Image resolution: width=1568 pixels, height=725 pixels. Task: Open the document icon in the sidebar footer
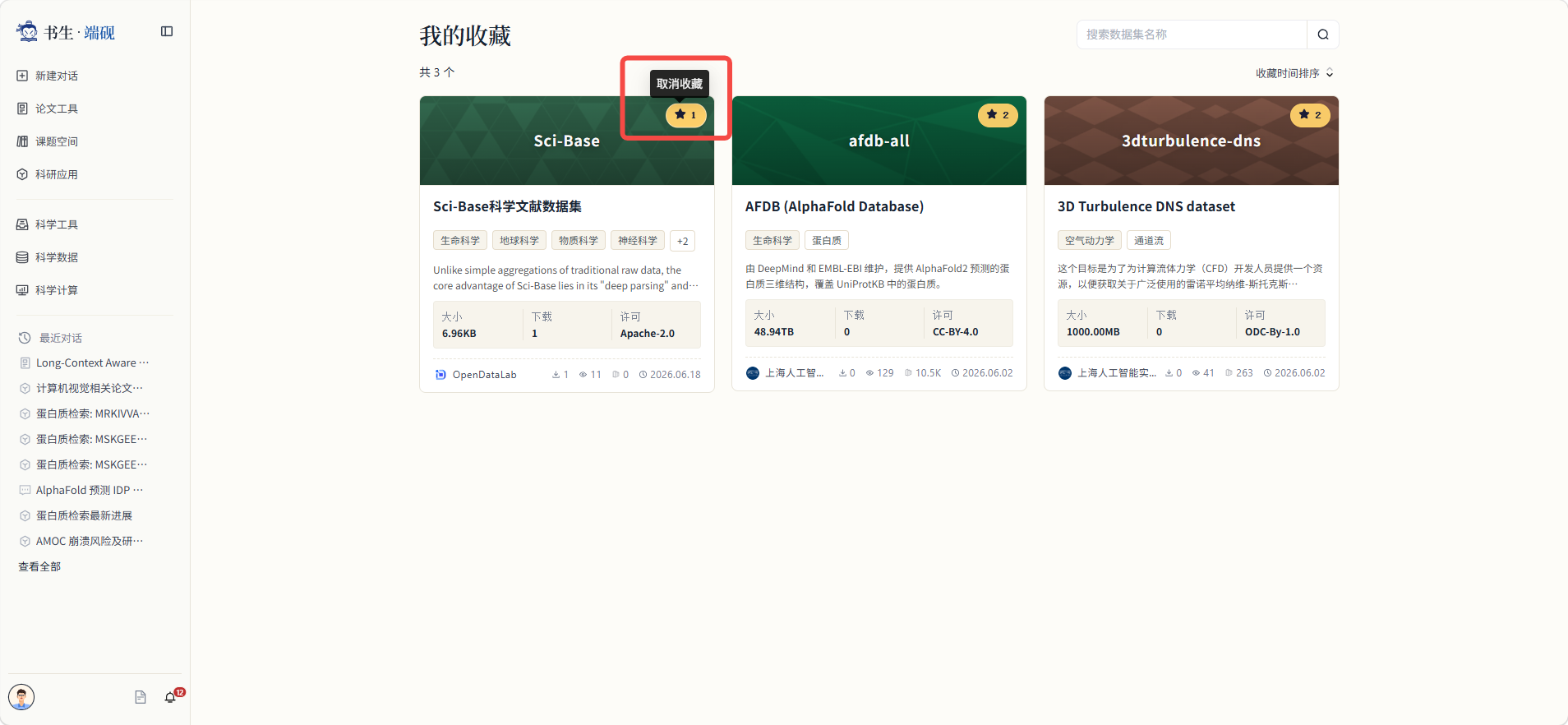(141, 697)
